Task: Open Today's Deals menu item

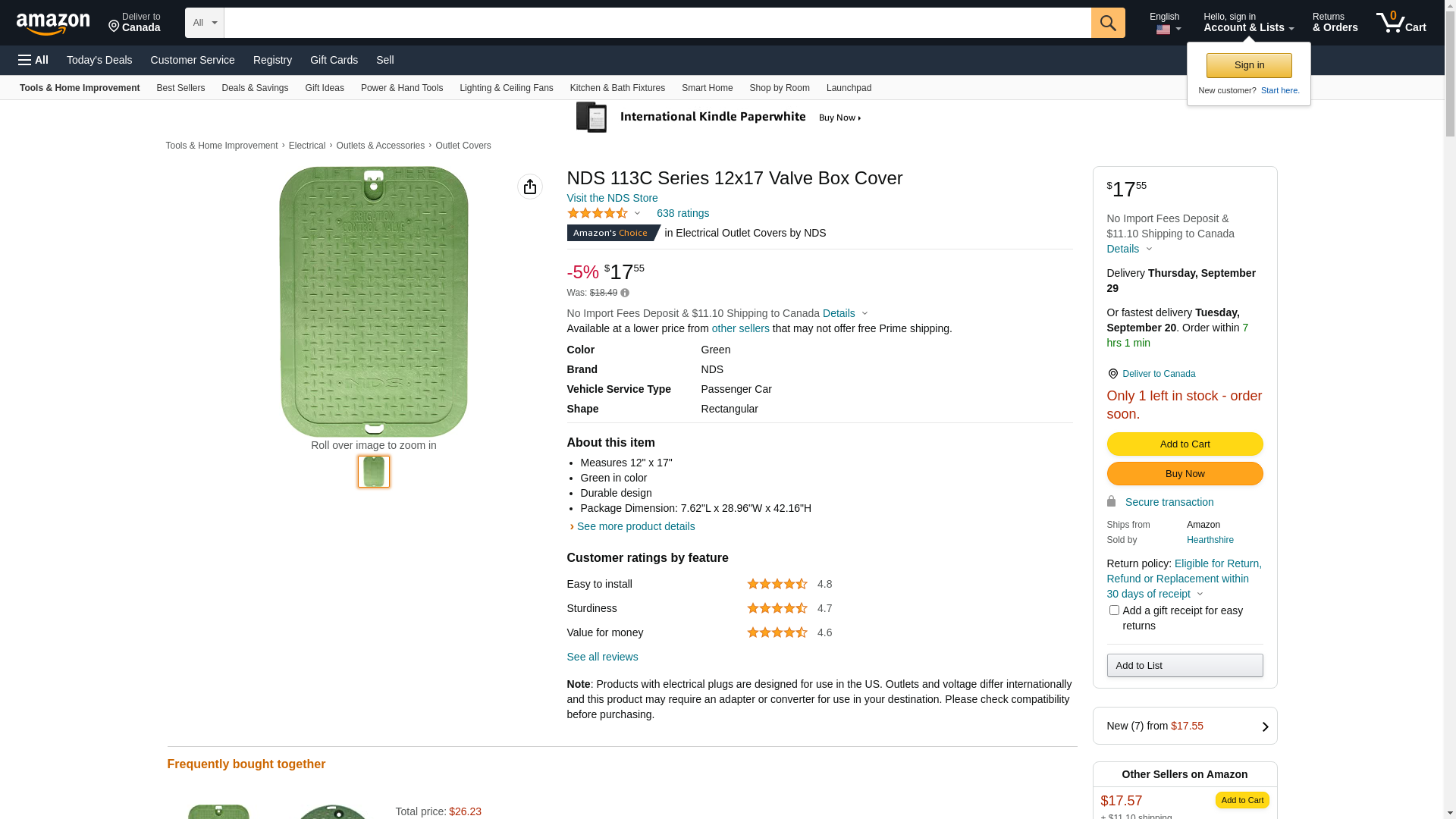Action: coord(99,60)
